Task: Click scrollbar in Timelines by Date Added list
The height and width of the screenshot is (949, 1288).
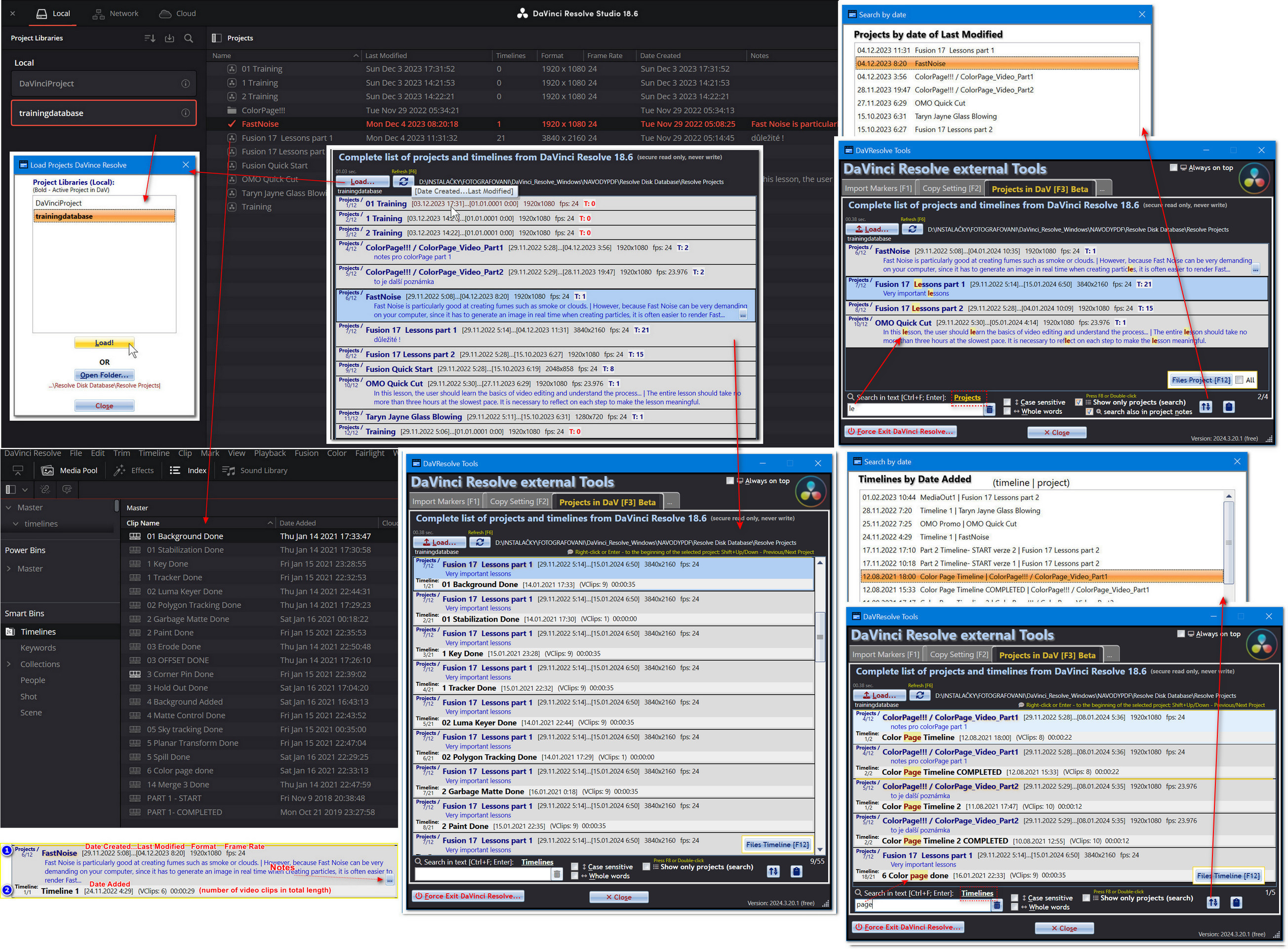Action: 1229,543
